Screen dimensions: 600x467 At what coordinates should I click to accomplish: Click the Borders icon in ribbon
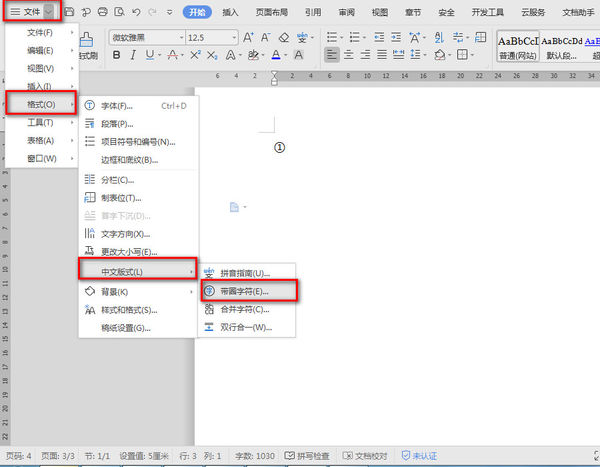point(462,55)
